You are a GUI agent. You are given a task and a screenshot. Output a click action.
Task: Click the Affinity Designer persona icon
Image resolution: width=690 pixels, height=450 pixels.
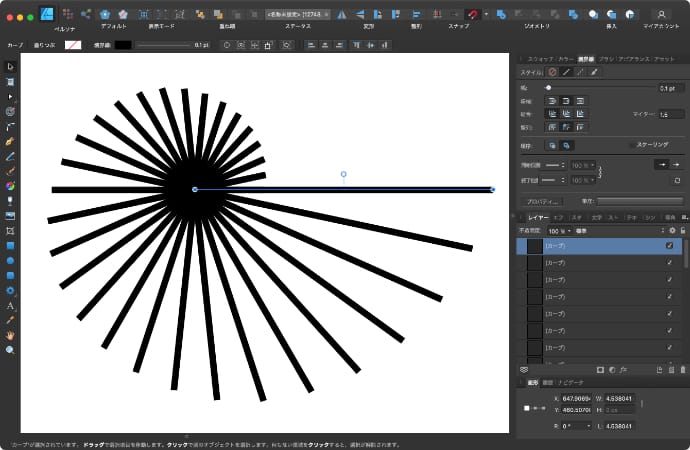click(46, 14)
